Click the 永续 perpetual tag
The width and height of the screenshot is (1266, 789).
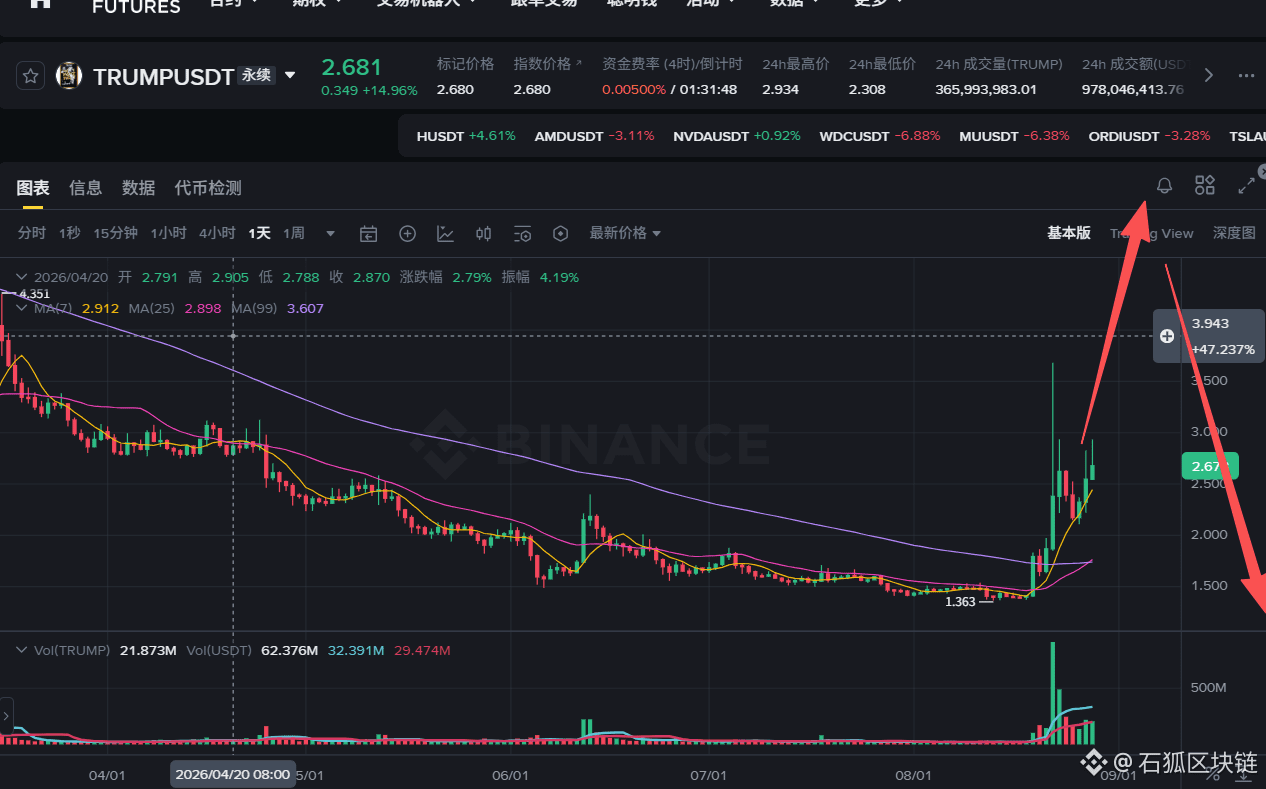pyautogui.click(x=257, y=75)
